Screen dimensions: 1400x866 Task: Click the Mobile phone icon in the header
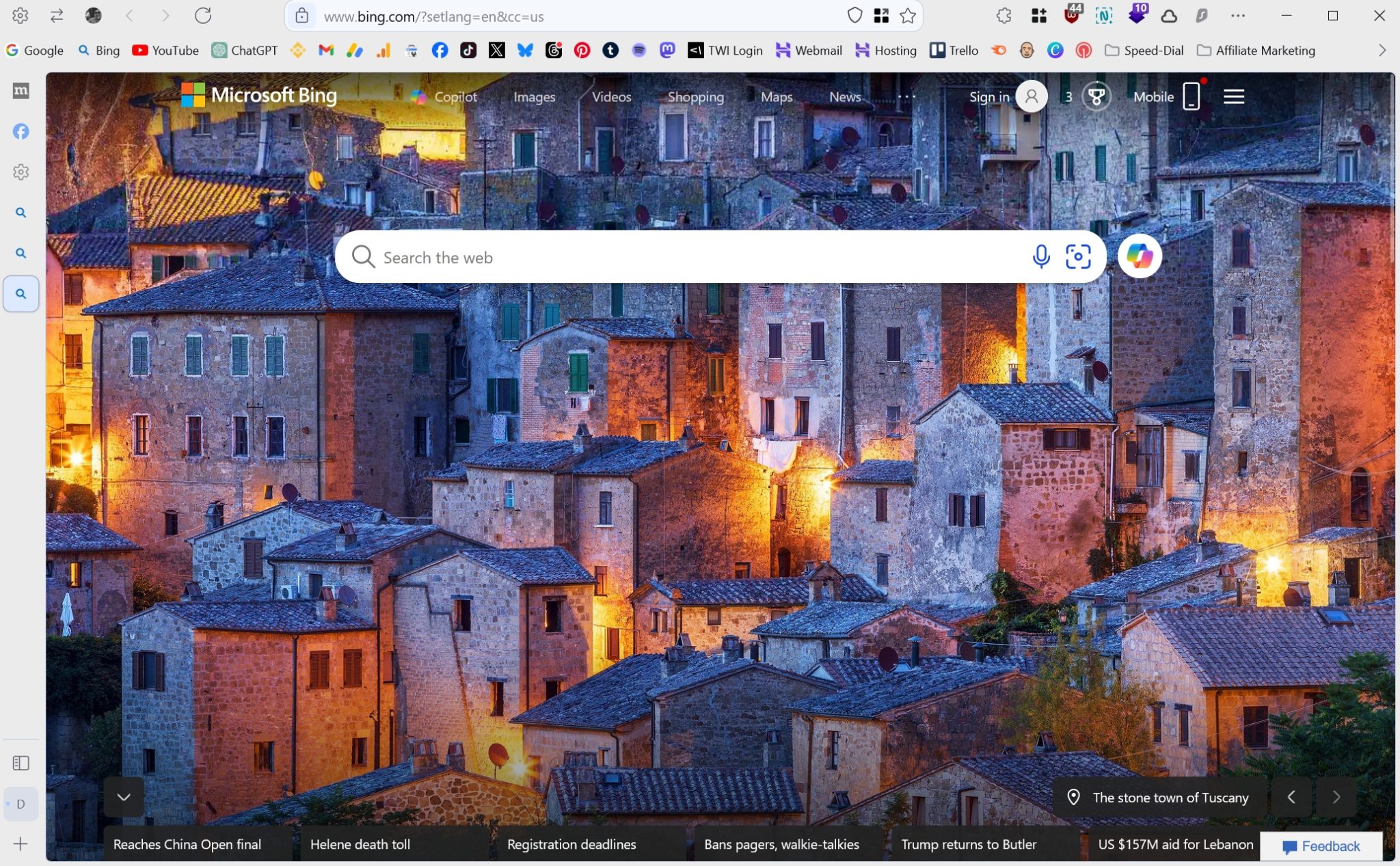pos(1190,96)
